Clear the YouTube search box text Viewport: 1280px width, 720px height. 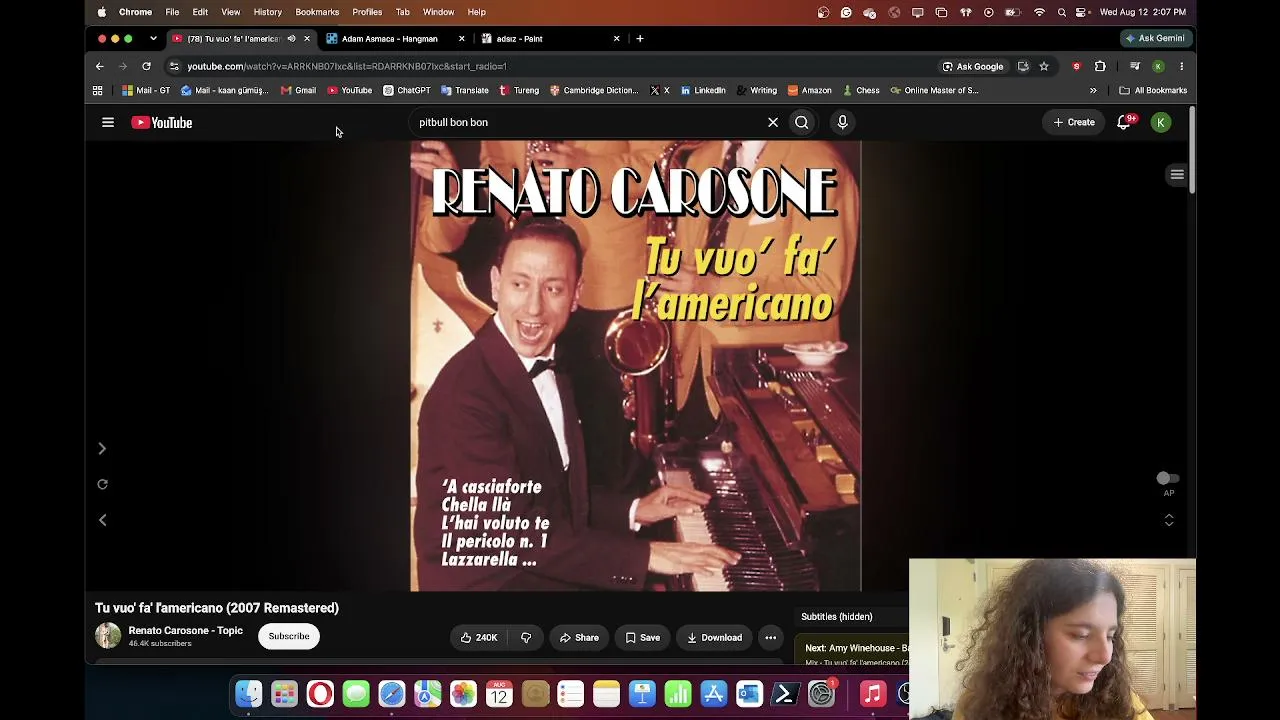[773, 122]
